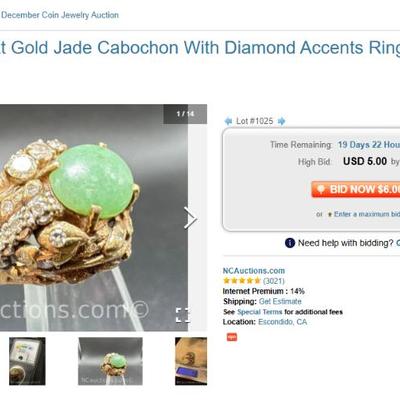Select the first thumbnail showing boxed ring

(x=27, y=361)
